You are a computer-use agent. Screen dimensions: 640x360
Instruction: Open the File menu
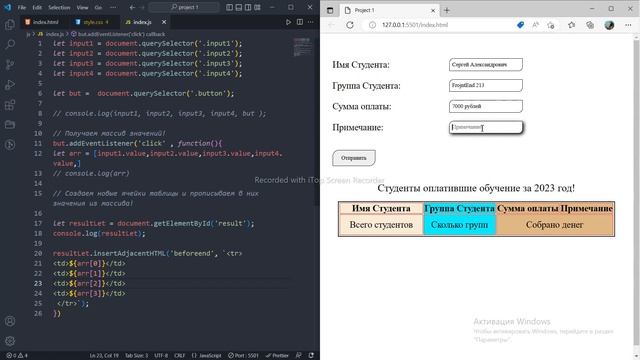[22, 7]
